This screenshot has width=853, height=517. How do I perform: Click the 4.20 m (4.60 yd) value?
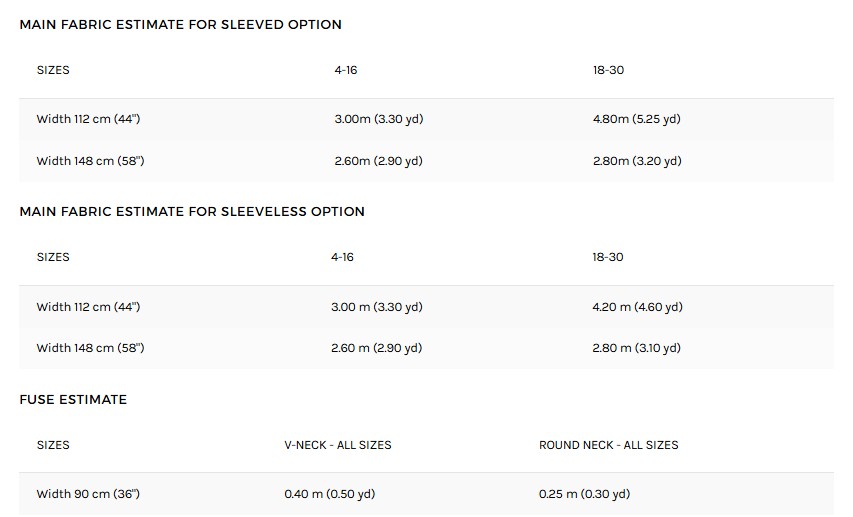[637, 307]
